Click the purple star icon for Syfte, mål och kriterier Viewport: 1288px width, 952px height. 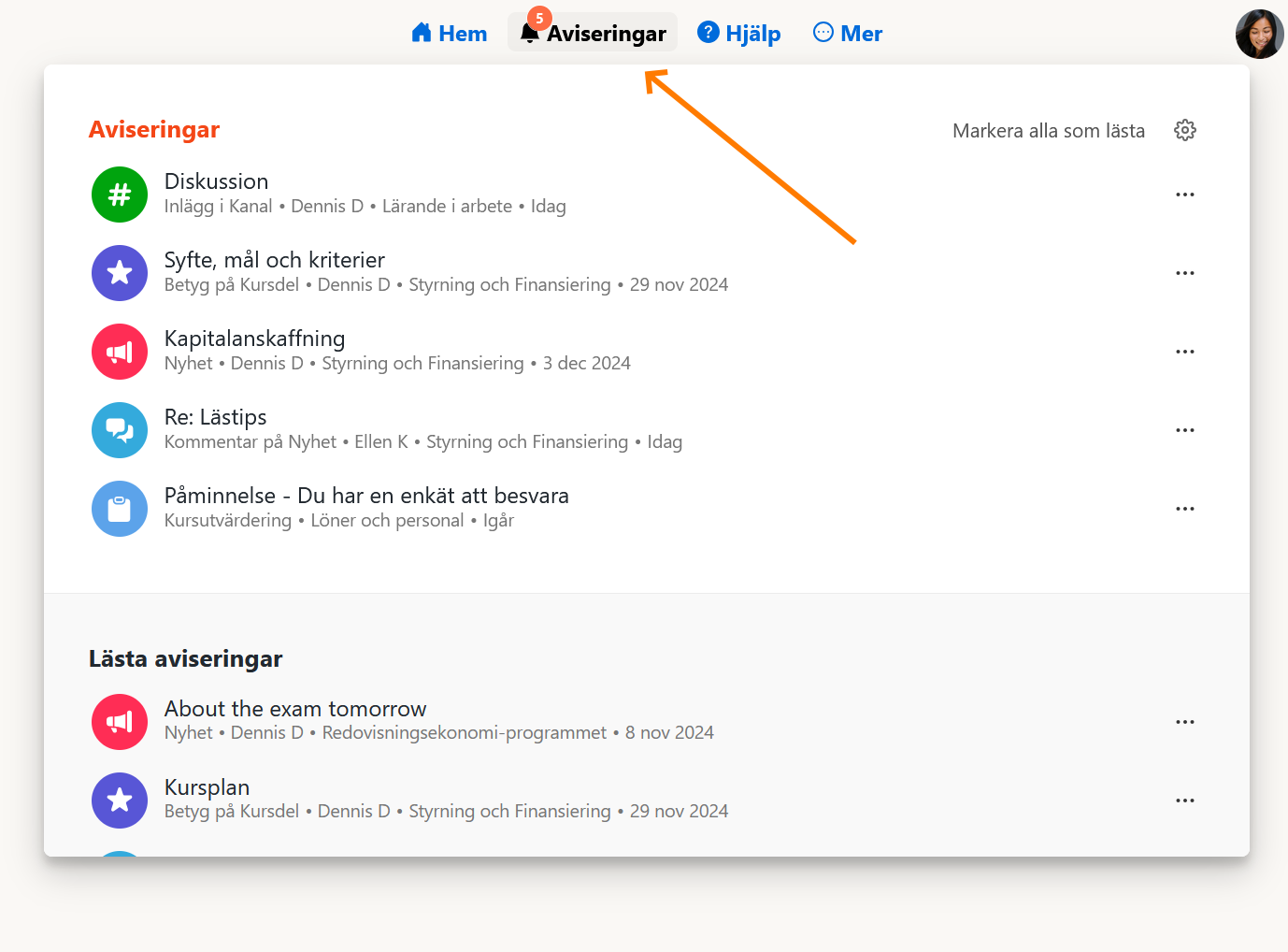point(120,273)
